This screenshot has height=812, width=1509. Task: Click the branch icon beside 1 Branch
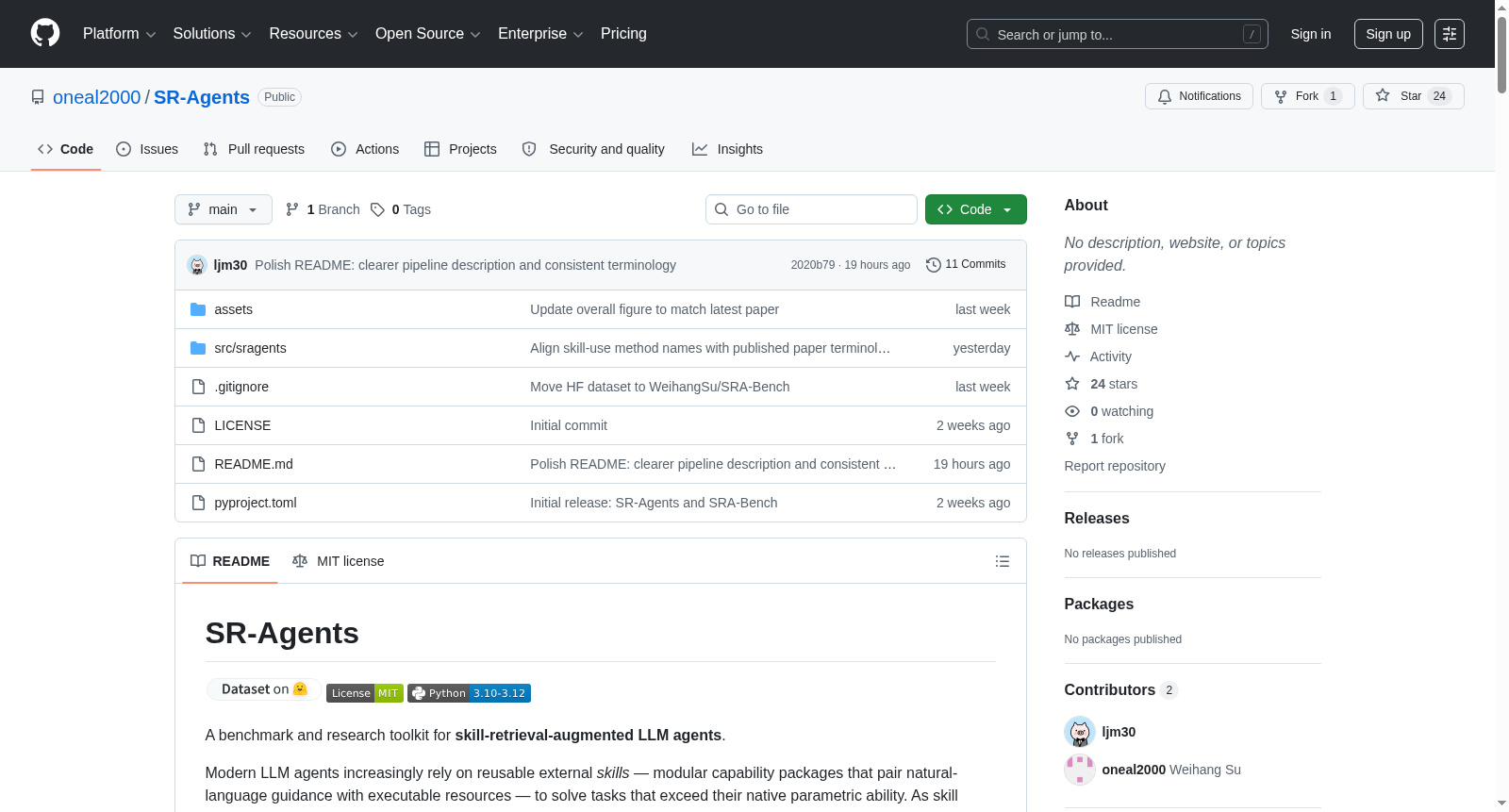tap(292, 209)
